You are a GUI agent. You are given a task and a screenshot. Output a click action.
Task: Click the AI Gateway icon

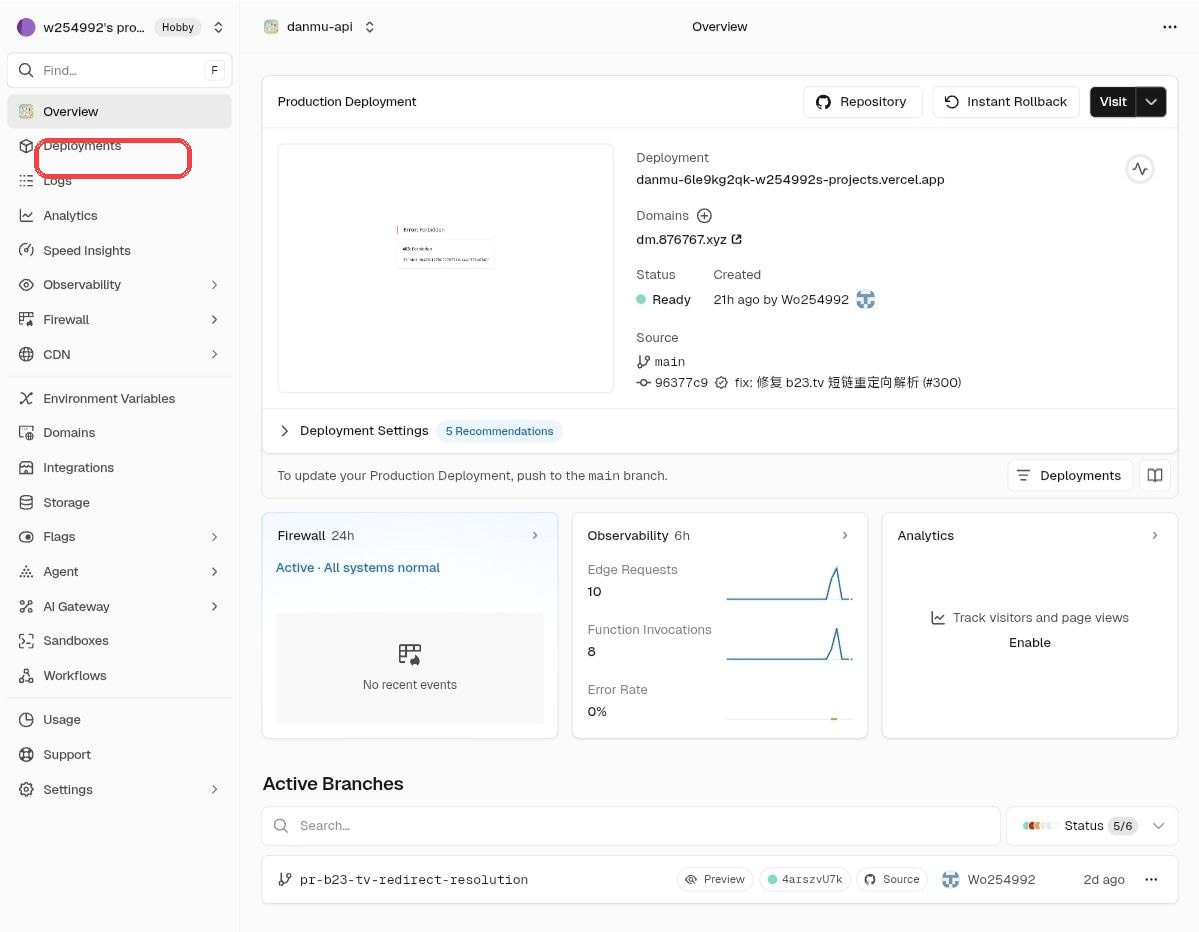pos(26,606)
